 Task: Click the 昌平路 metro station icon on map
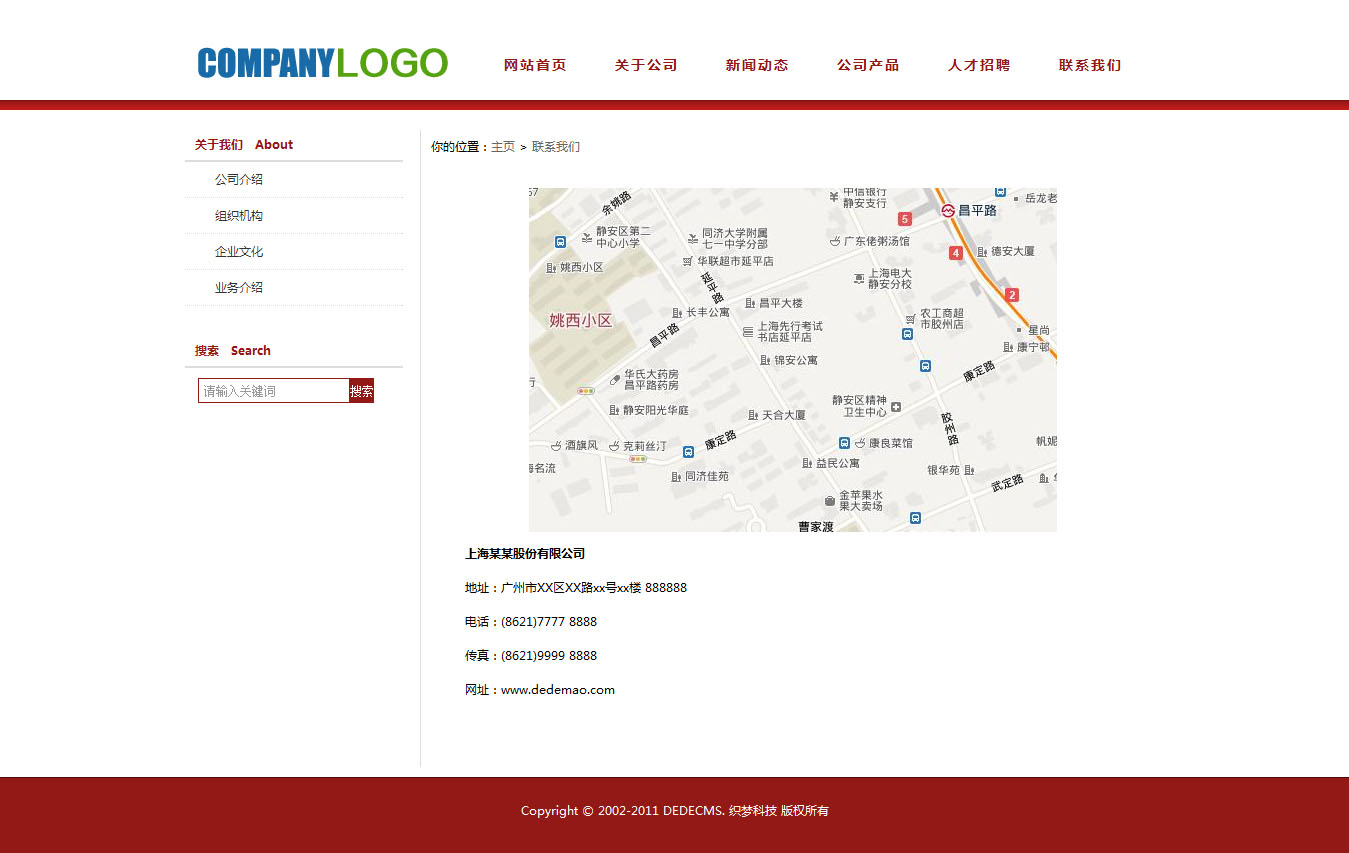click(x=948, y=210)
